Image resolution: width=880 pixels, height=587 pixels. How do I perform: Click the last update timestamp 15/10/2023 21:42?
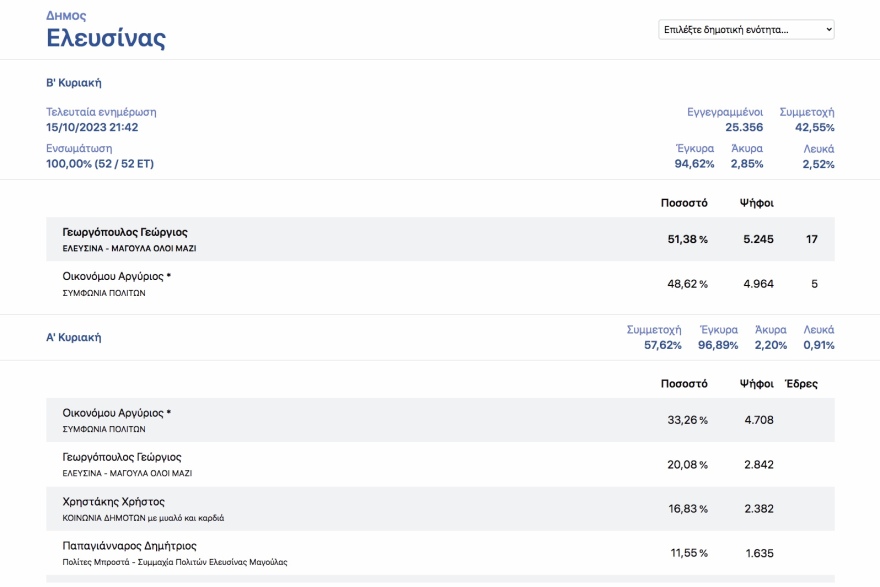point(92,127)
